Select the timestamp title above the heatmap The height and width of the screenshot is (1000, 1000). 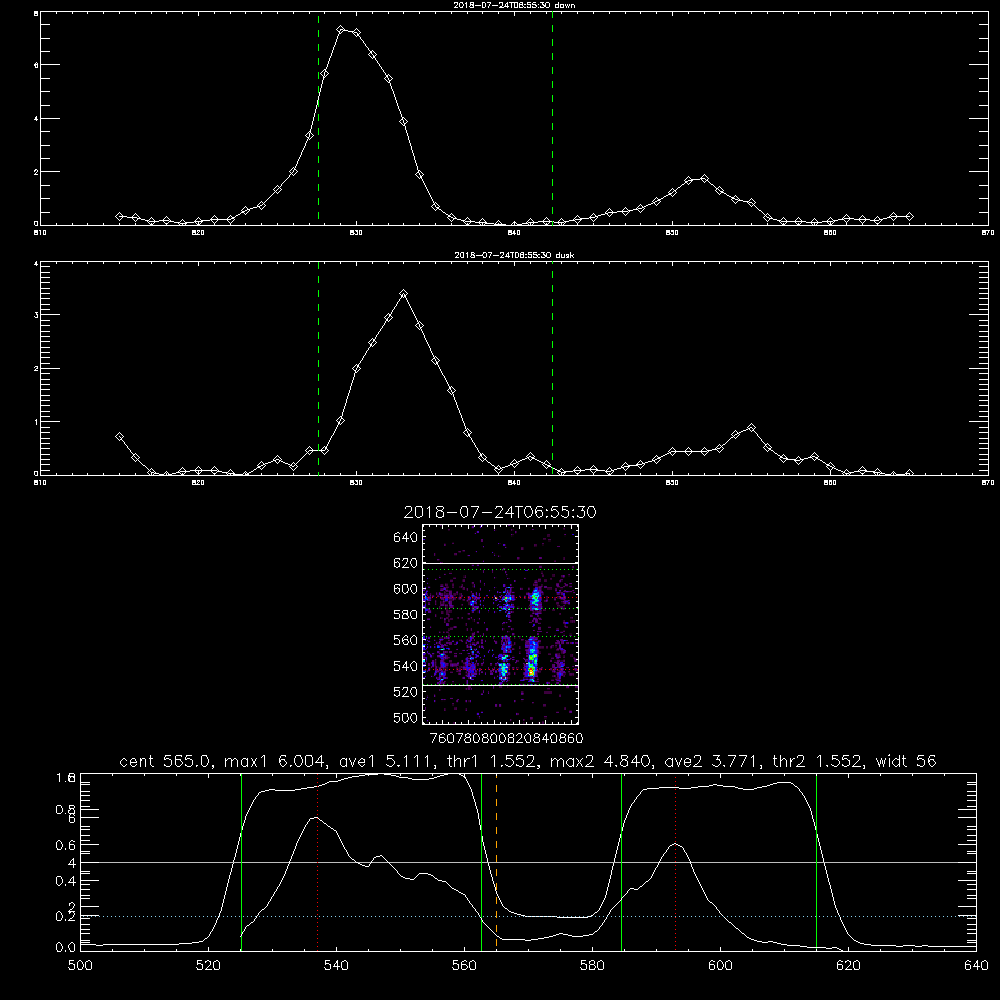pyautogui.click(x=500, y=512)
